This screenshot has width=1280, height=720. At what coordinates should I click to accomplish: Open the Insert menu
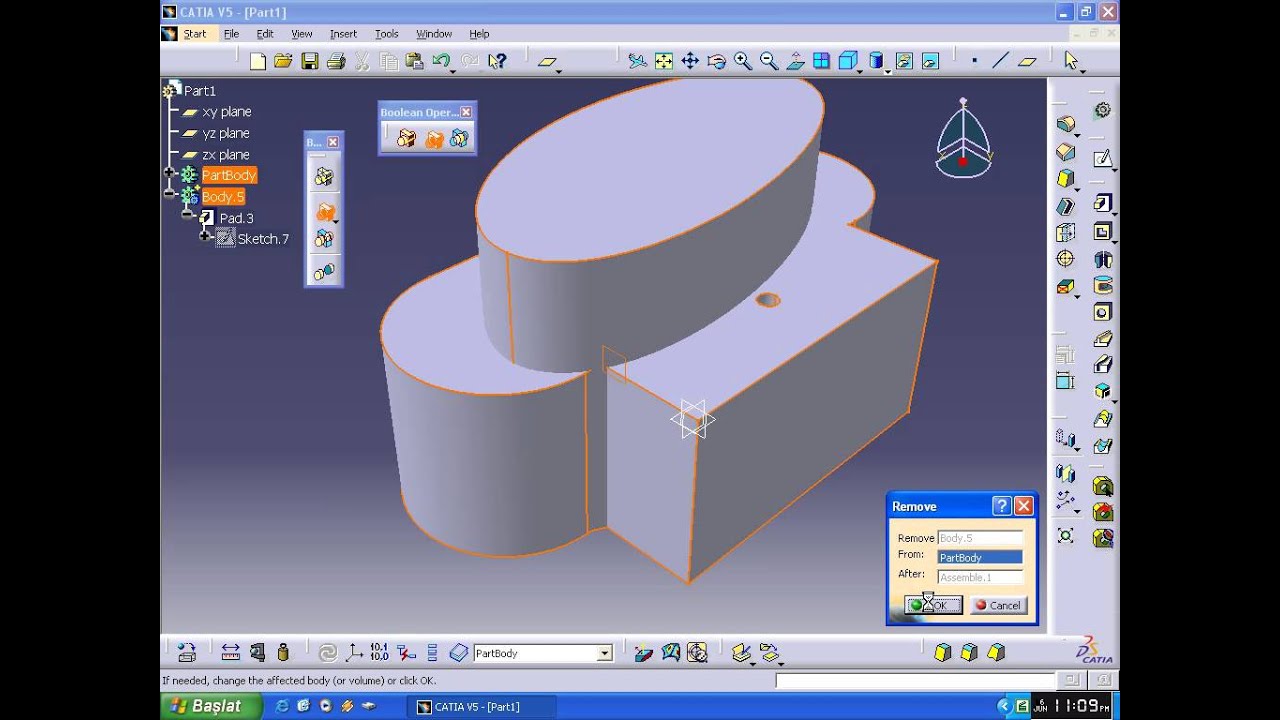point(343,34)
